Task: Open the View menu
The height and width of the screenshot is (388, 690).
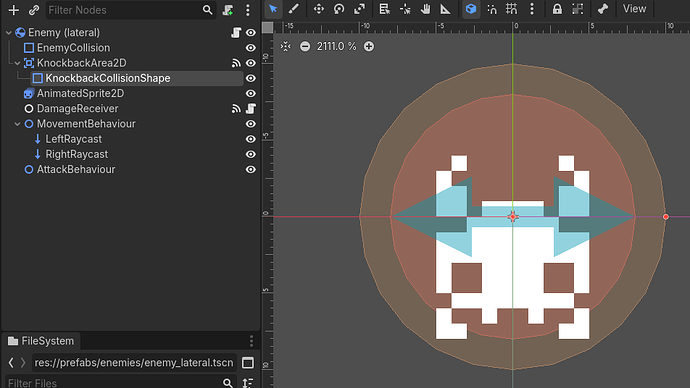Action: (634, 9)
